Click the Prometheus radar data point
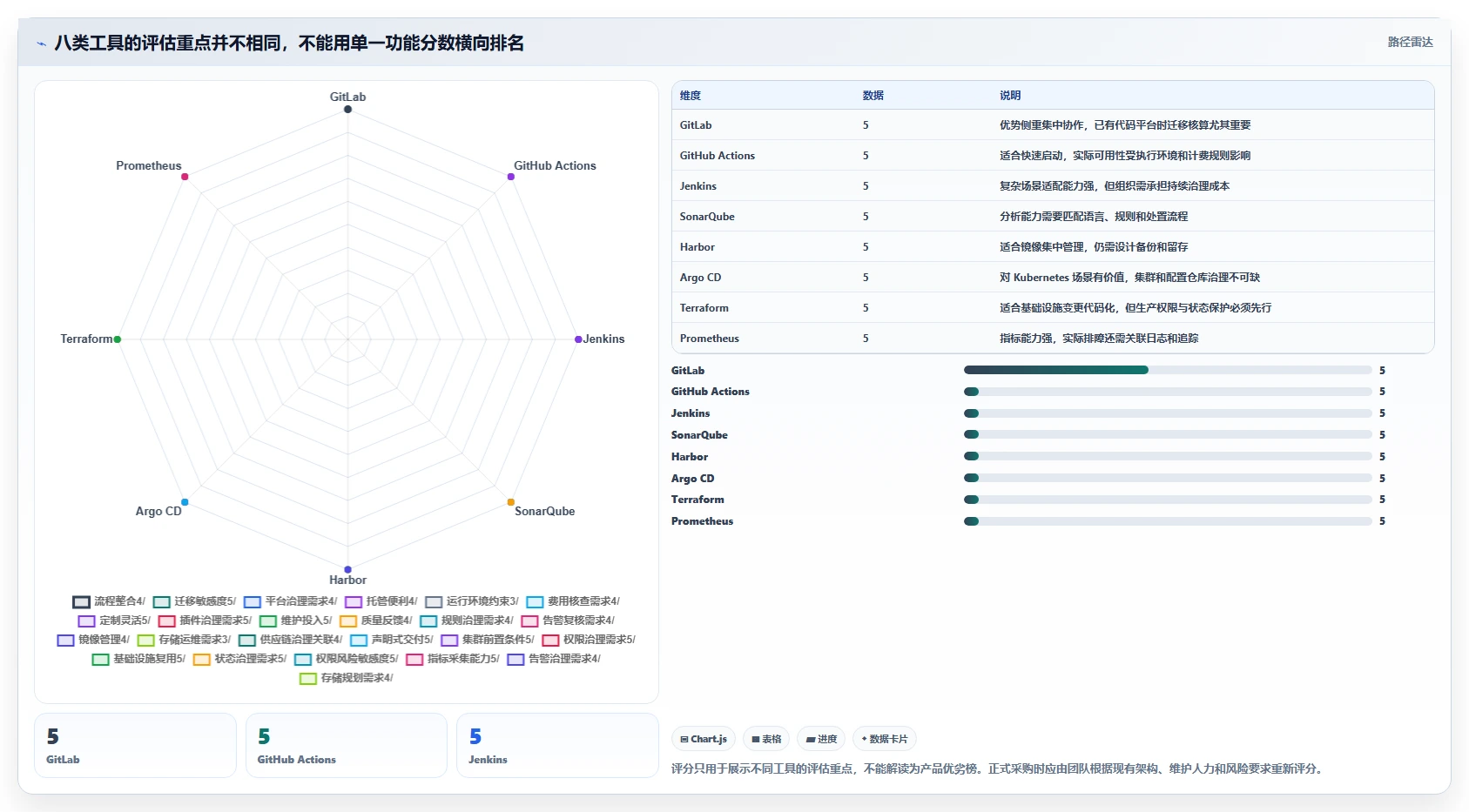Screen dimensions: 1469x812 (185, 177)
